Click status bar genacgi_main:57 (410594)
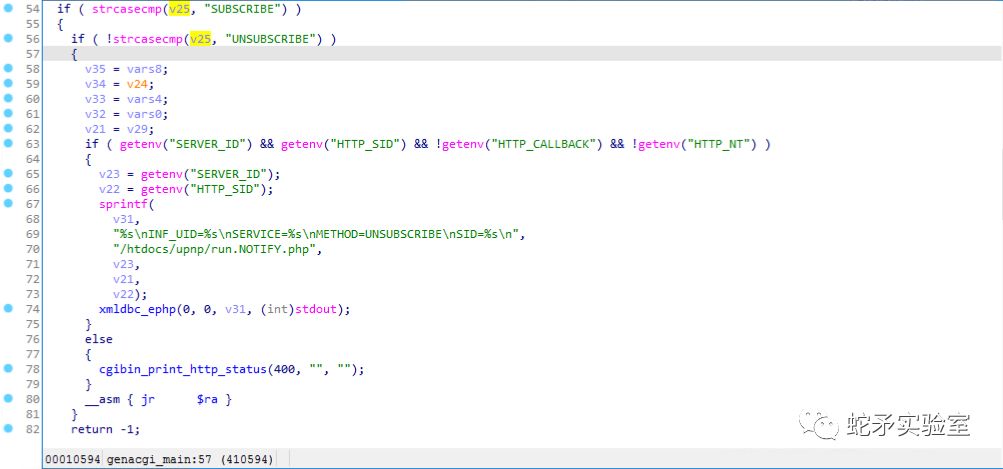 (190, 459)
